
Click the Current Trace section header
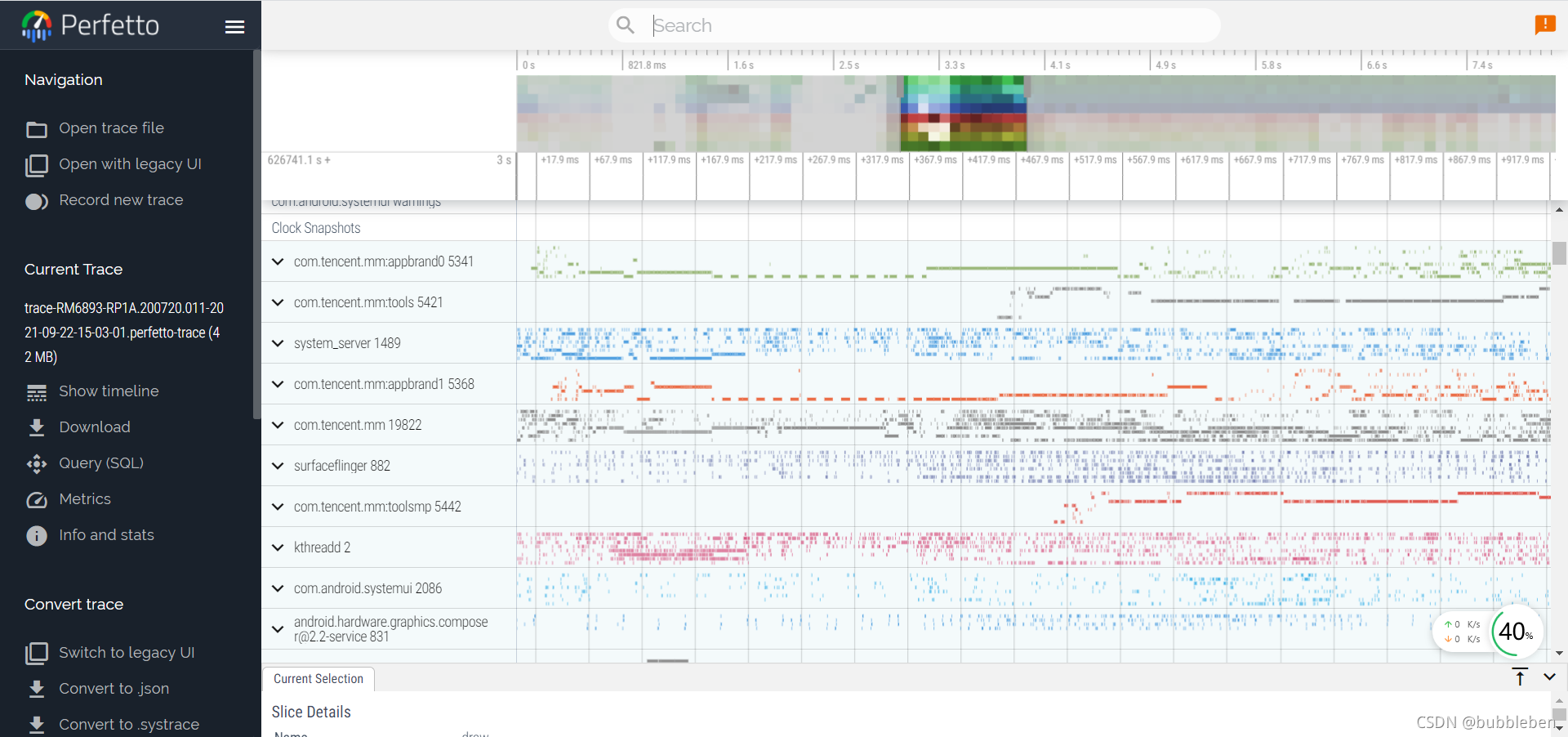click(x=73, y=270)
